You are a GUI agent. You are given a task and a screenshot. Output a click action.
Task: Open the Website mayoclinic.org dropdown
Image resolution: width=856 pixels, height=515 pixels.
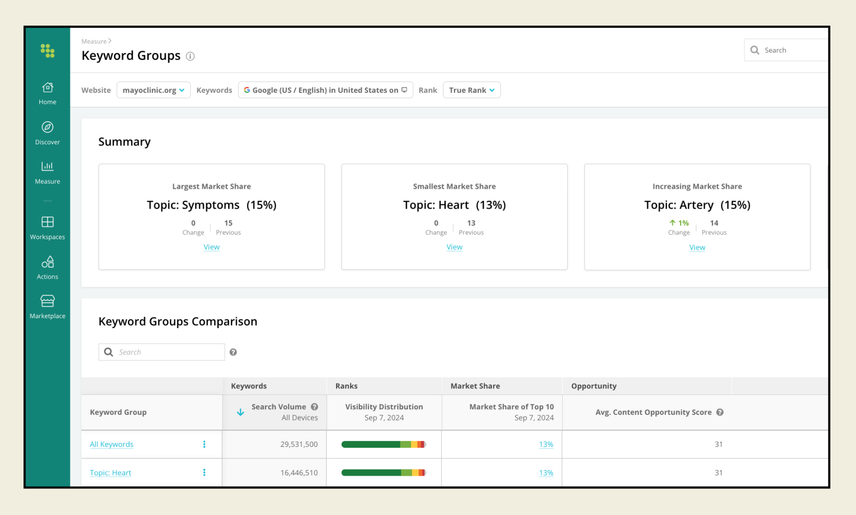[x=153, y=90]
